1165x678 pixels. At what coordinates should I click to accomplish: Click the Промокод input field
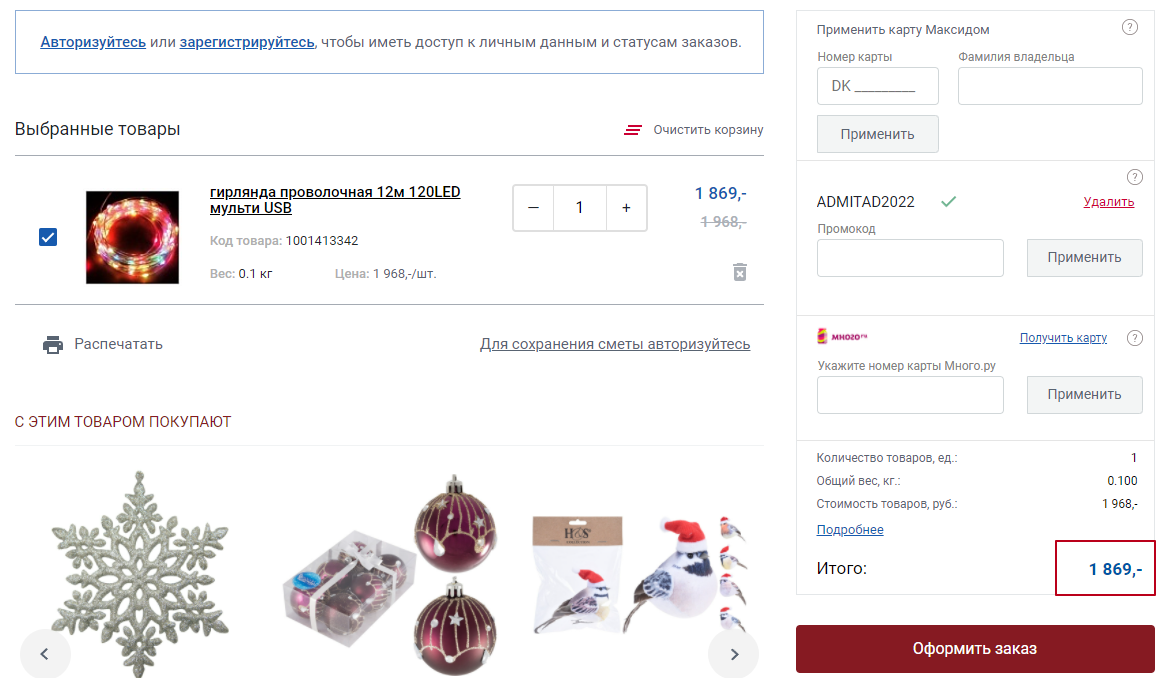pos(910,258)
